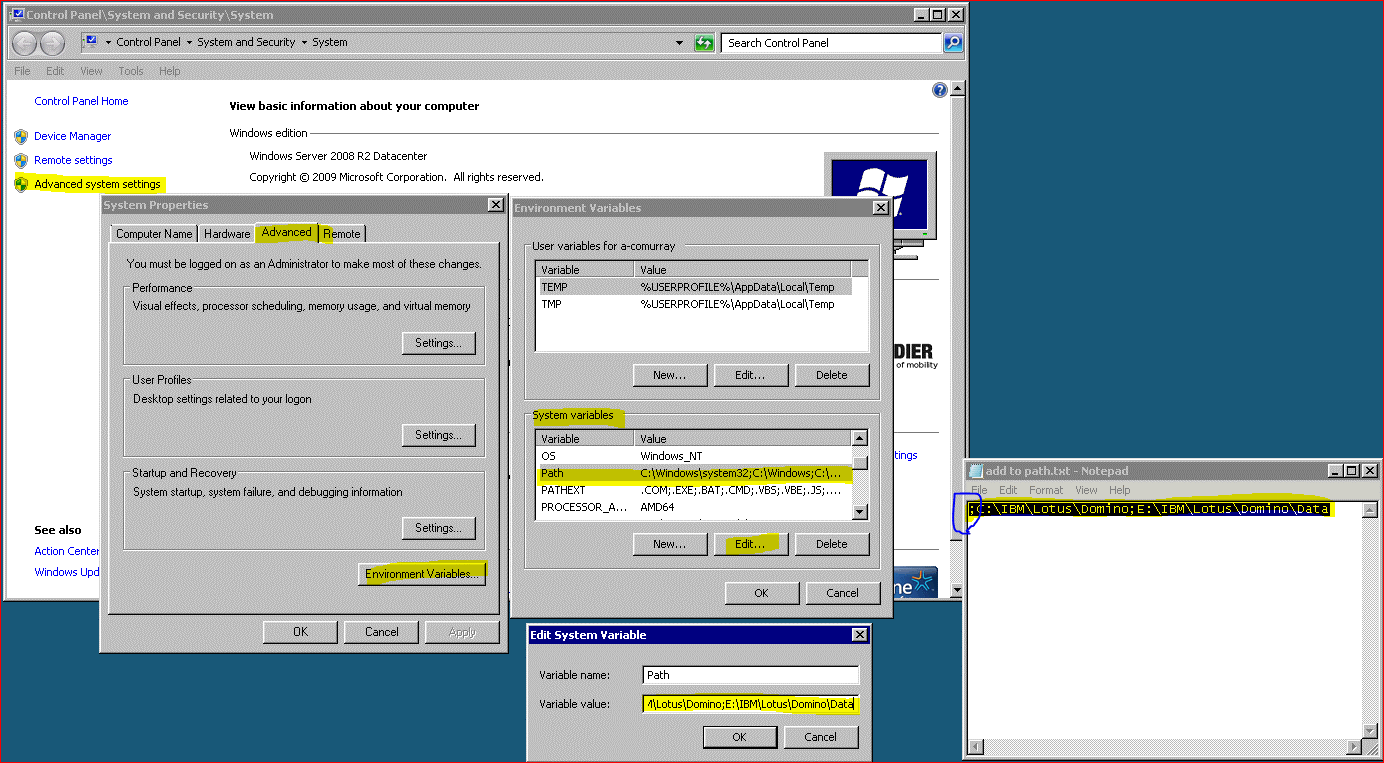Switch to the Hardware tab
The height and width of the screenshot is (763, 1384).
(227, 234)
